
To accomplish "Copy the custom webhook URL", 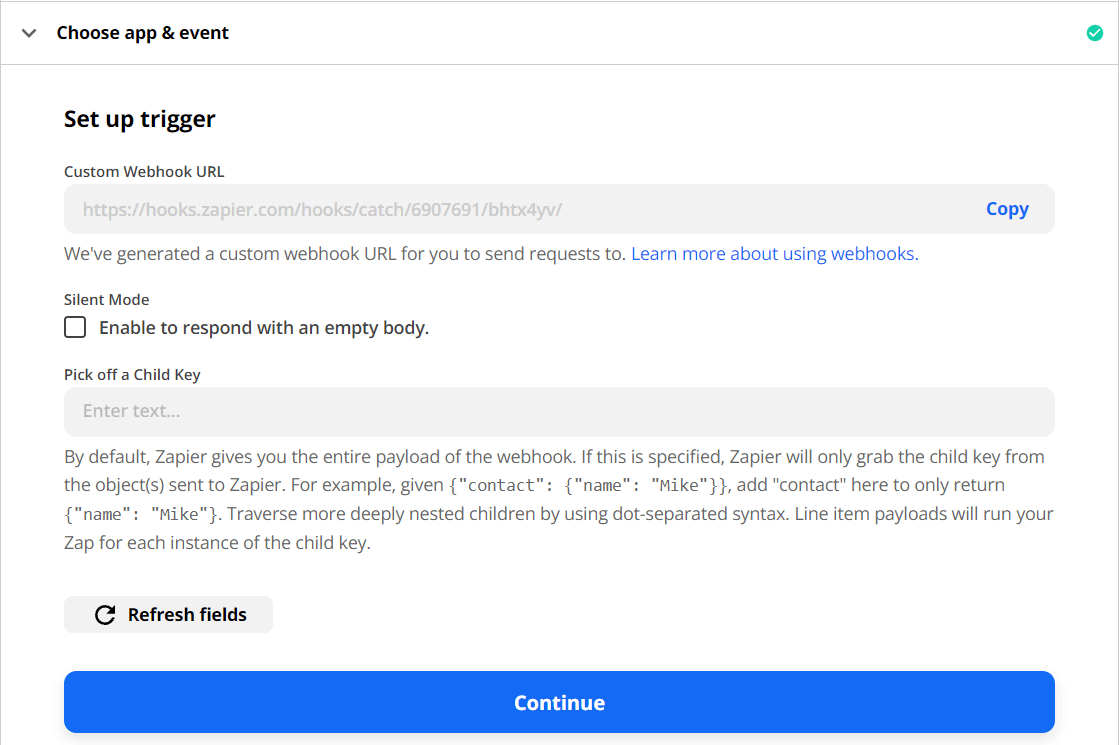I will (x=1007, y=208).
